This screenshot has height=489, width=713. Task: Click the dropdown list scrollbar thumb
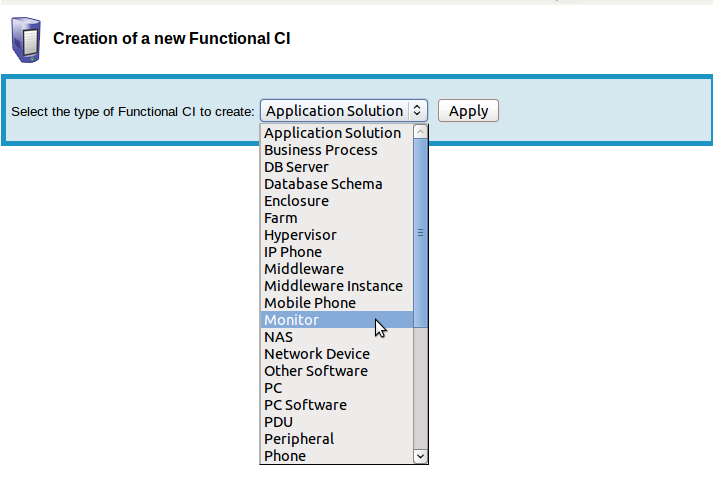click(420, 232)
